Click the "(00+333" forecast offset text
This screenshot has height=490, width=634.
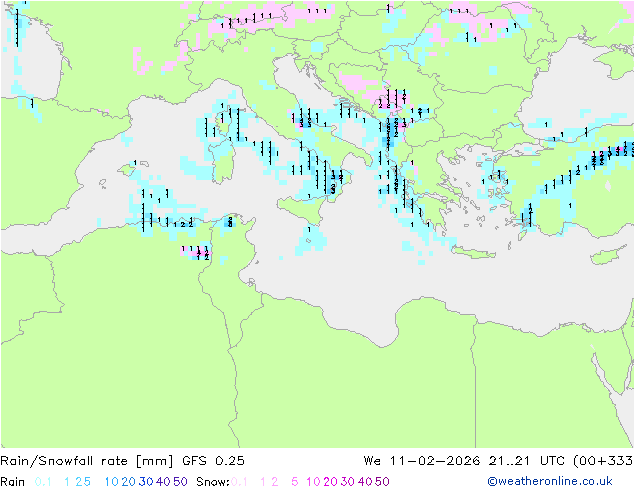603,461
